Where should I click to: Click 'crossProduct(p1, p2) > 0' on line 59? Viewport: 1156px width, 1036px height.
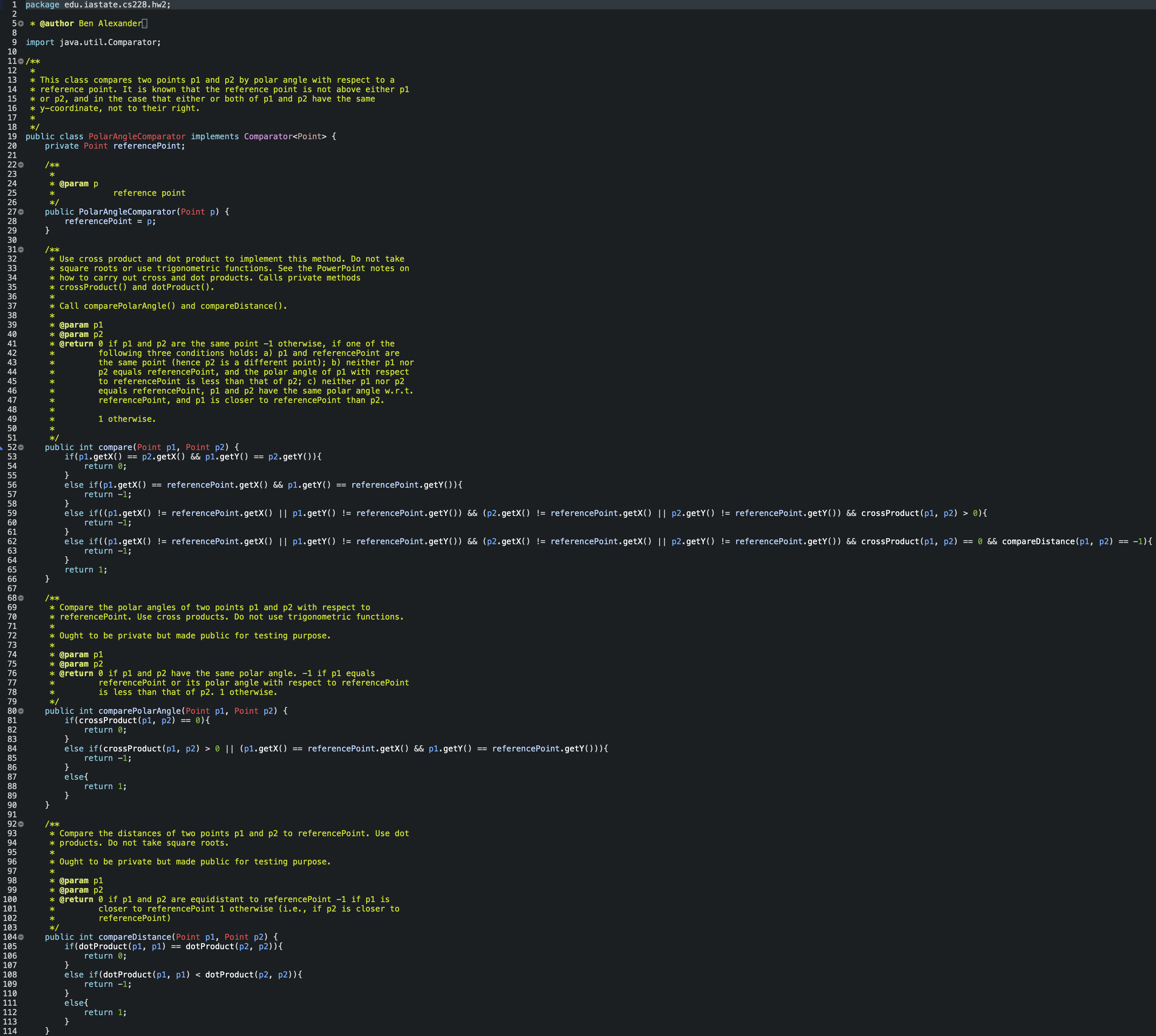[919, 513]
